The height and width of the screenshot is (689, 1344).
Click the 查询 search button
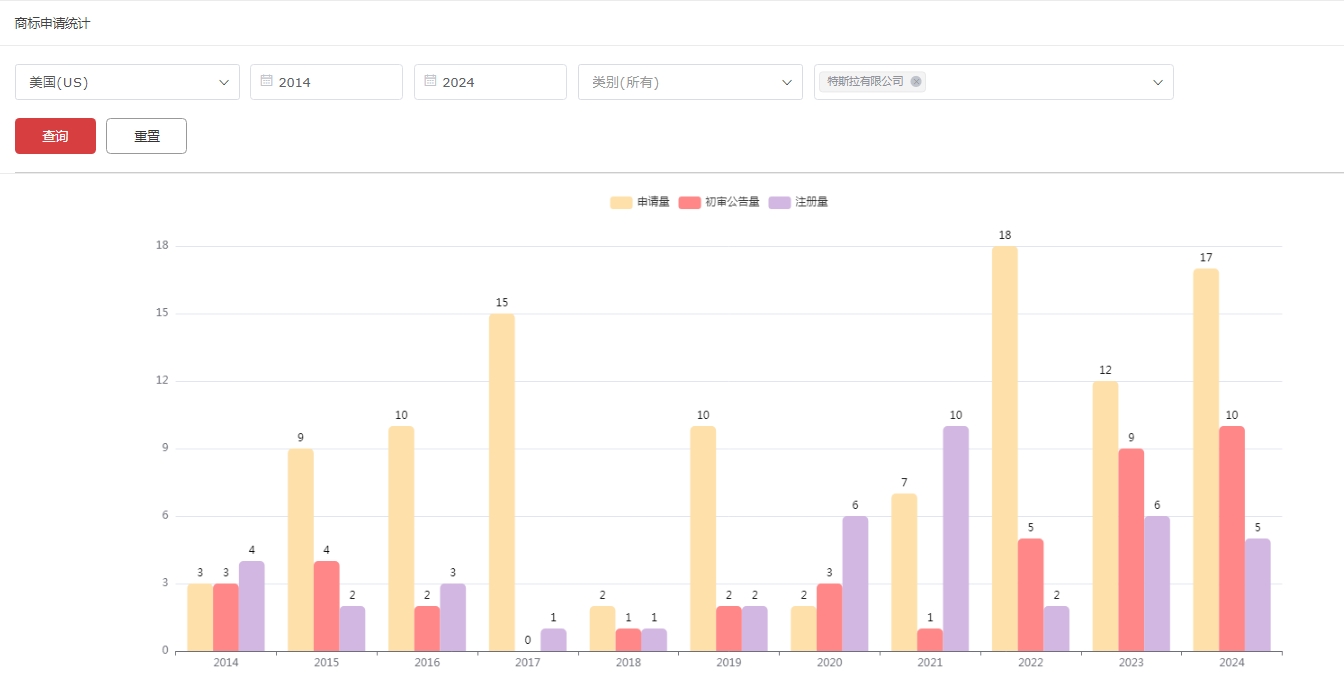pos(55,136)
